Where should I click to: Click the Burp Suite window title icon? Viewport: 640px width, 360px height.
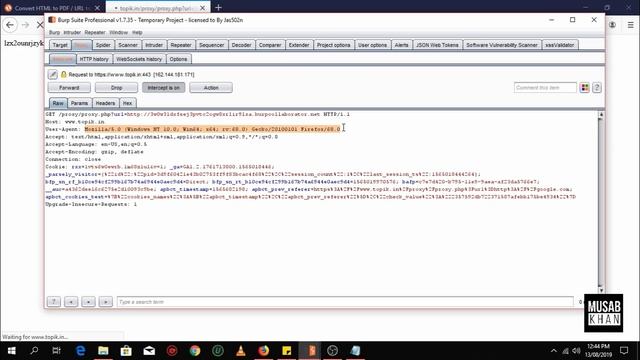tap(52, 20)
